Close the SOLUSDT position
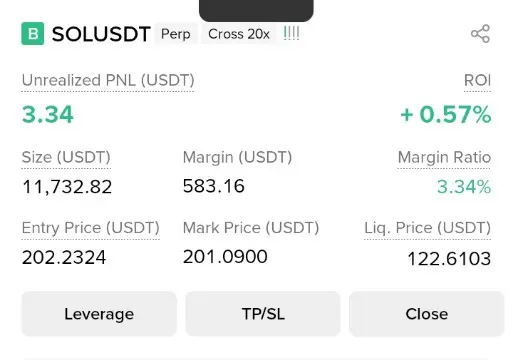 tap(427, 314)
